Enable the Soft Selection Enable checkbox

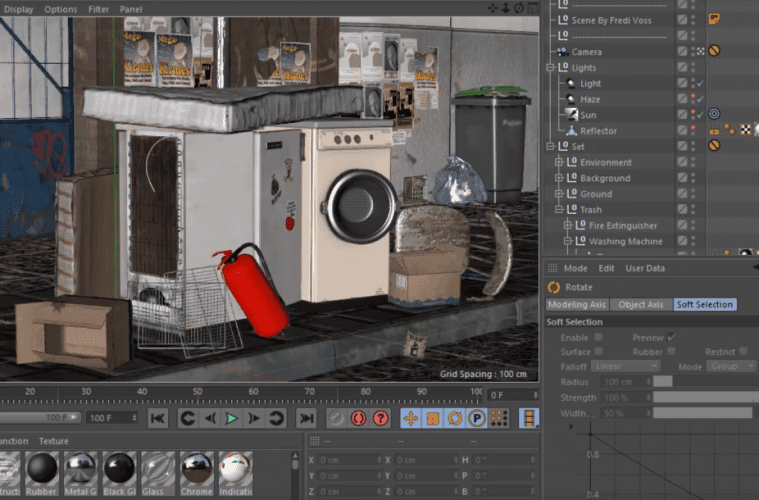pyautogui.click(x=599, y=338)
